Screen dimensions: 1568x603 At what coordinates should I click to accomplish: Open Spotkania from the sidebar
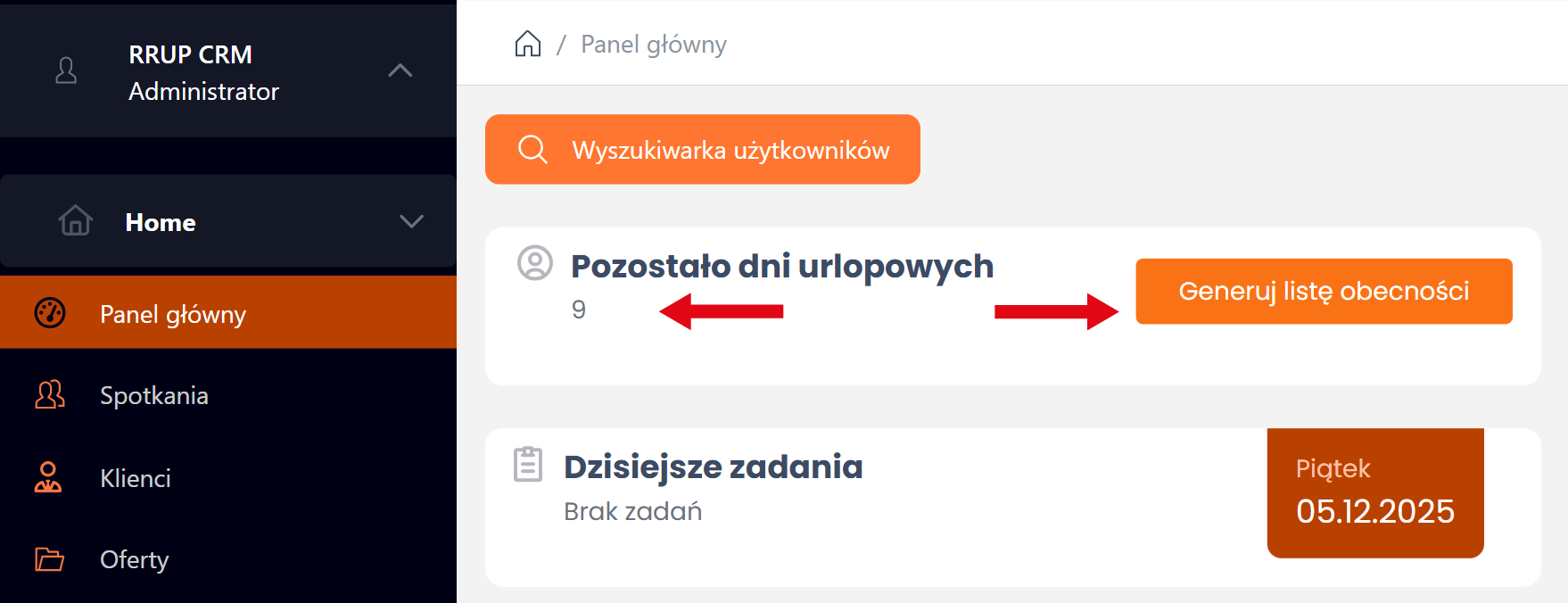click(155, 395)
